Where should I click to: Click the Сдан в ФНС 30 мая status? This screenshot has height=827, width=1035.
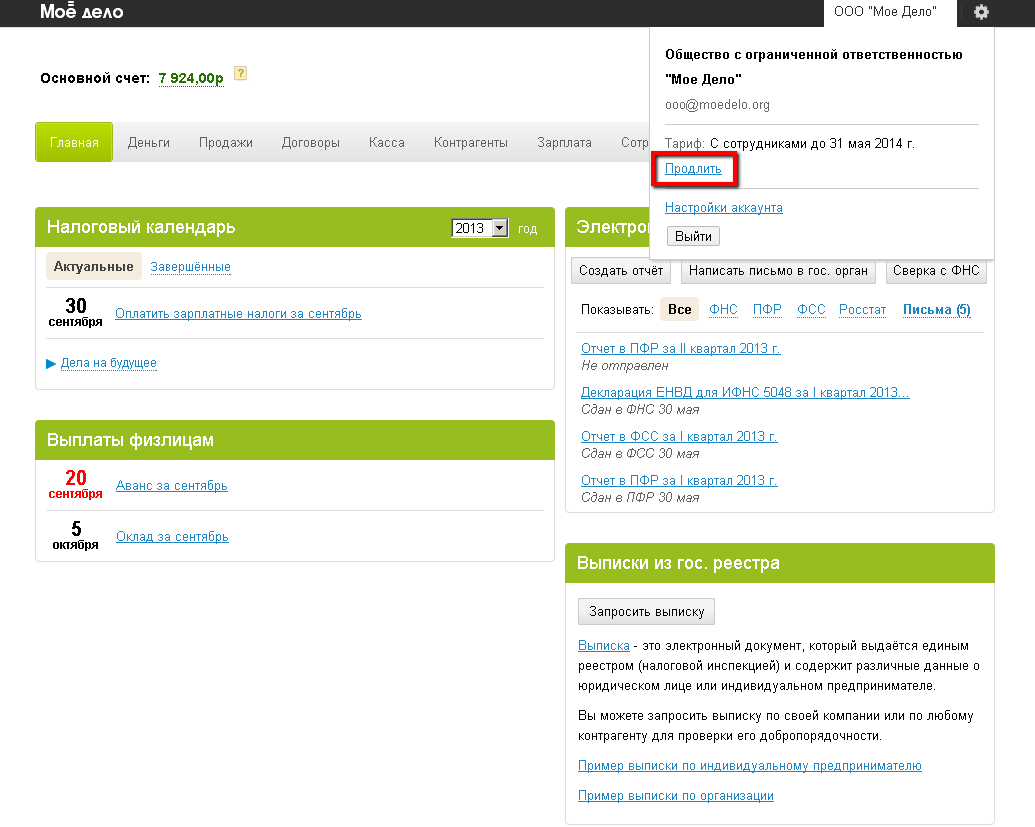point(640,409)
